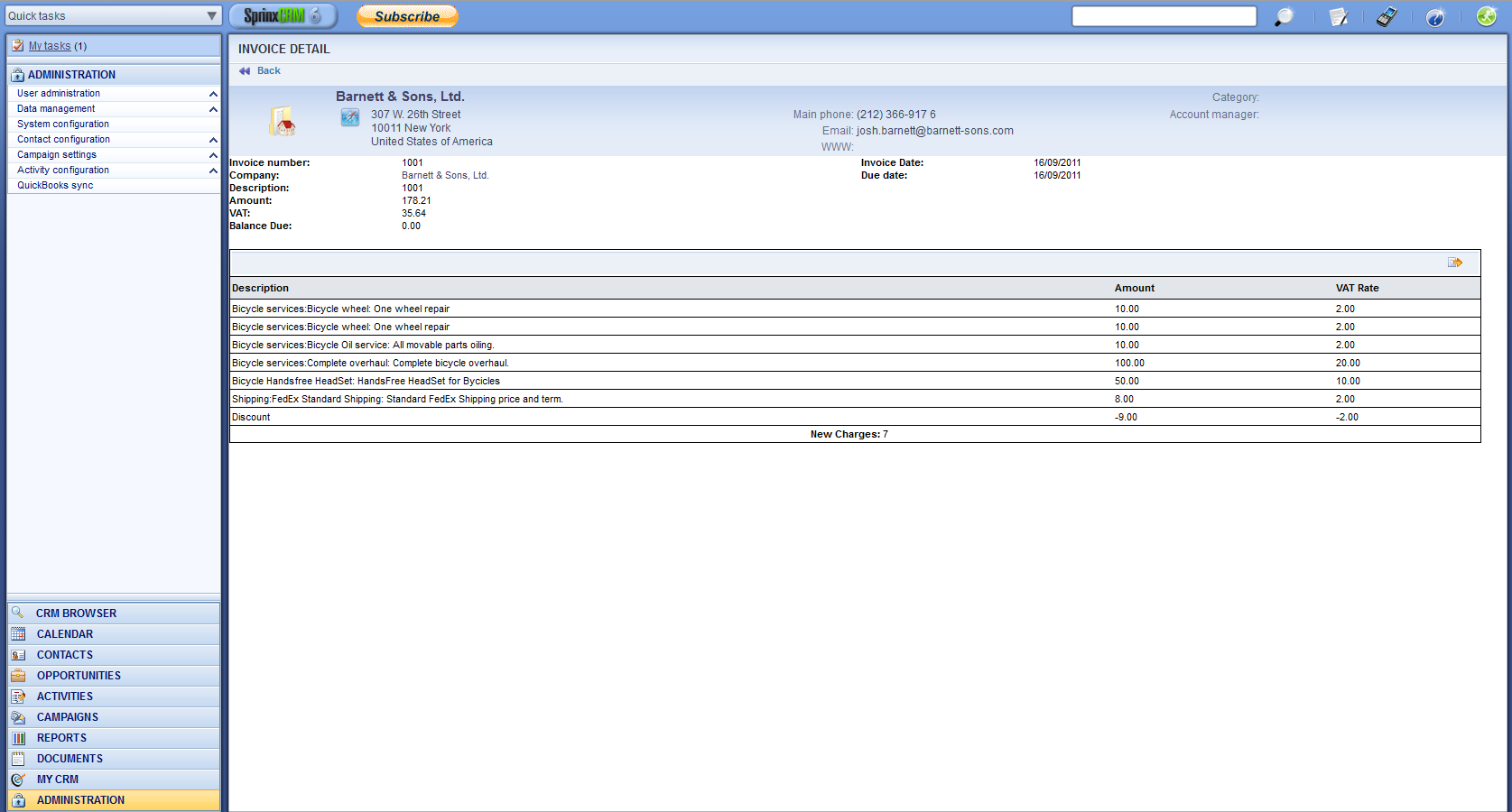Click the josh.barnett@barnett-sons.com email address
The width and height of the screenshot is (1512, 812).
(935, 131)
